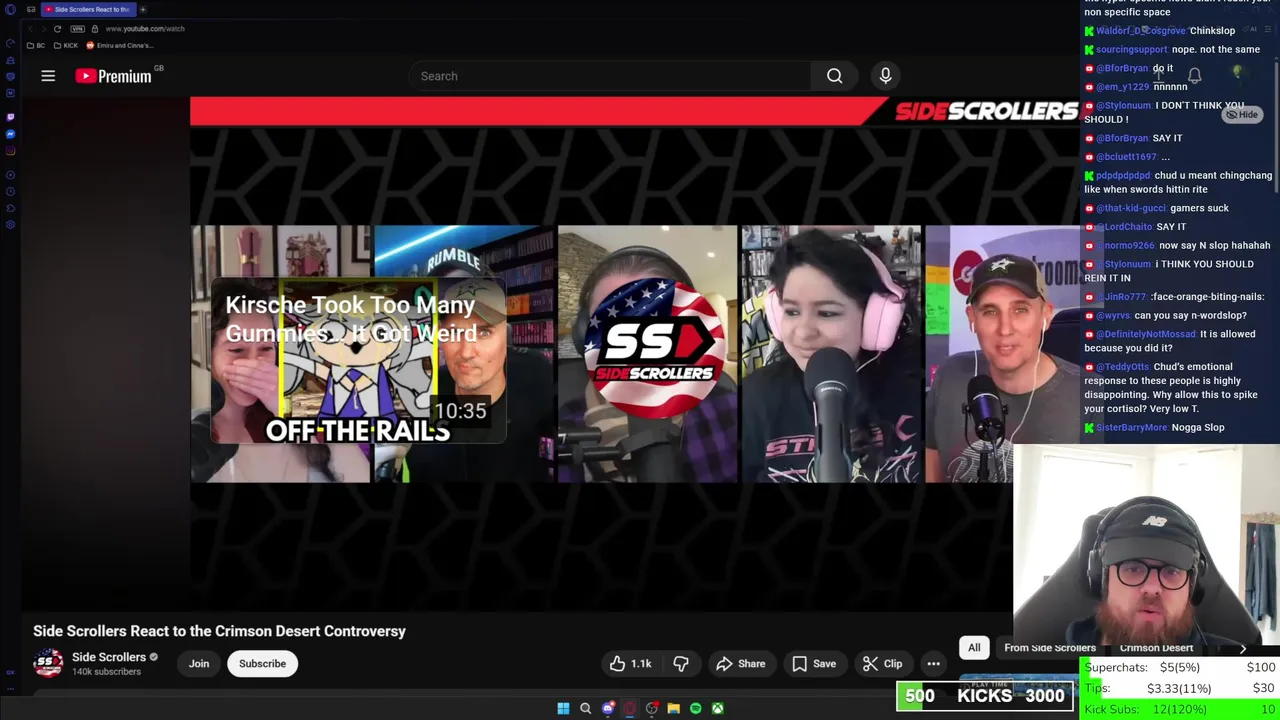Open Xbox app from the taskbar
The height and width of the screenshot is (720, 1280).
pyautogui.click(x=717, y=709)
